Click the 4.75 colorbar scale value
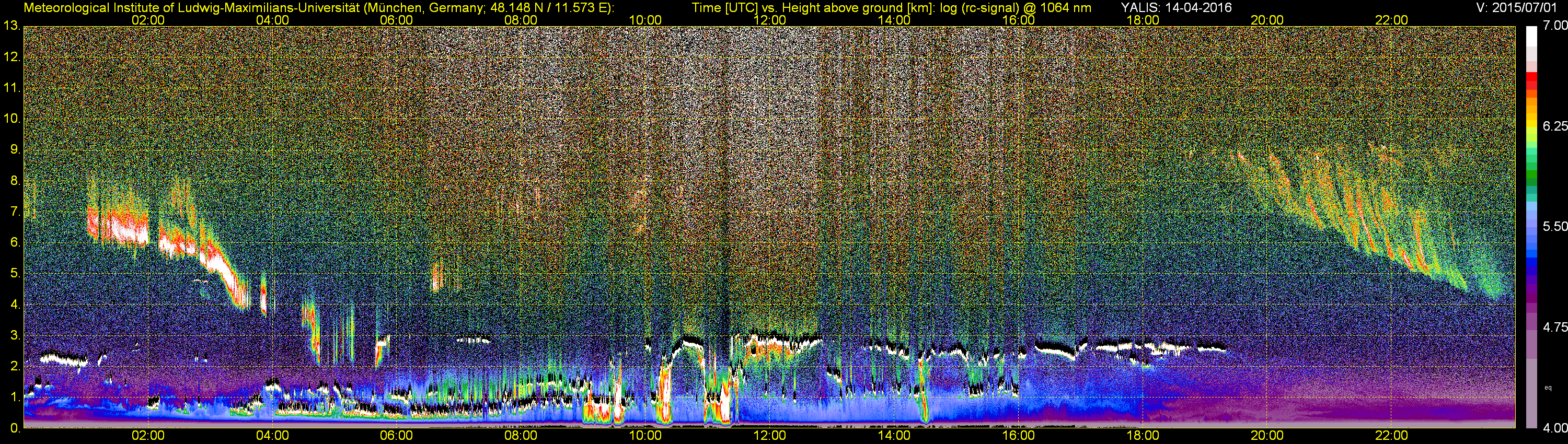The image size is (1568, 444). click(x=1555, y=327)
